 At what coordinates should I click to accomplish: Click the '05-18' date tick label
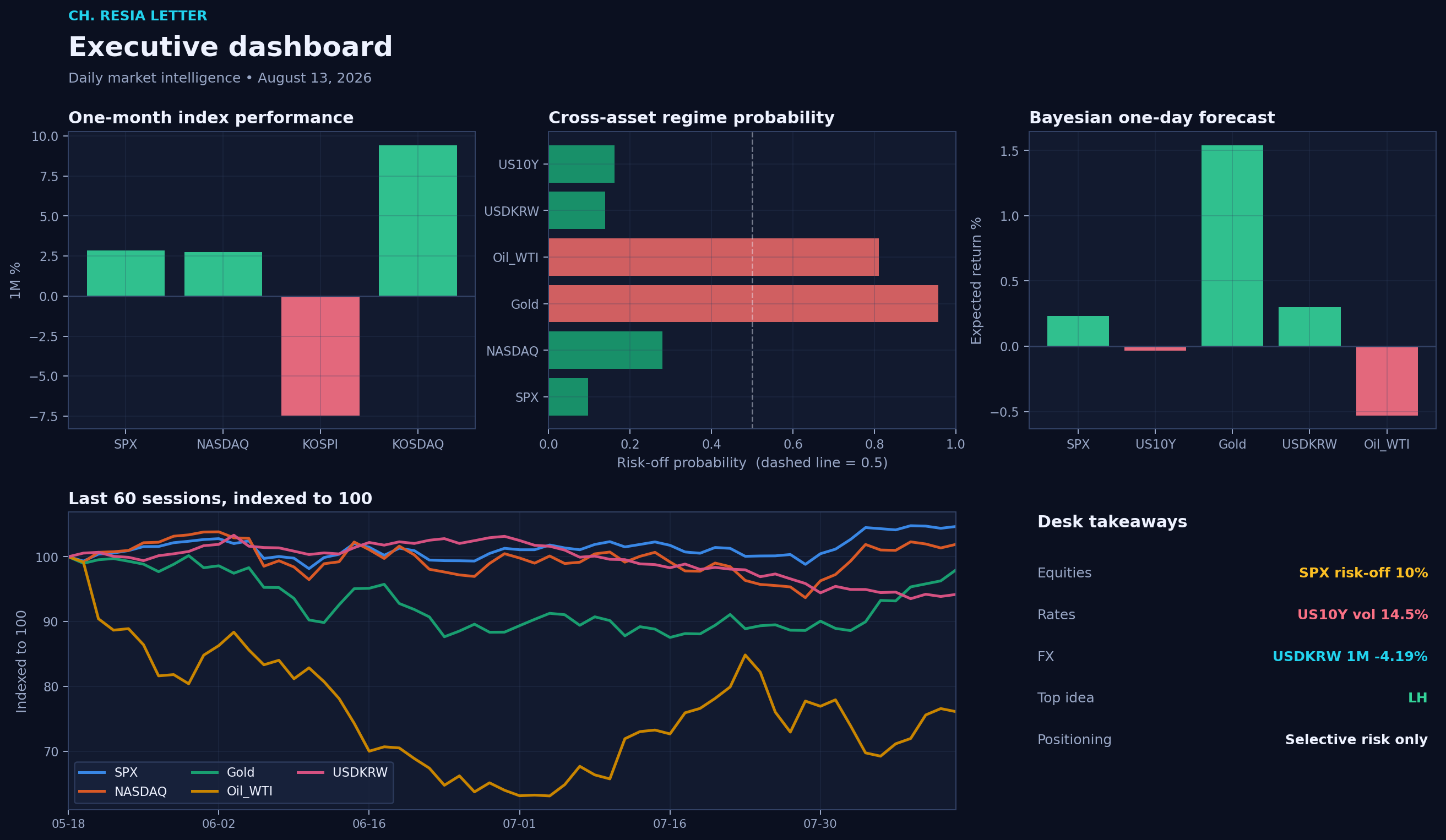pyautogui.click(x=68, y=824)
